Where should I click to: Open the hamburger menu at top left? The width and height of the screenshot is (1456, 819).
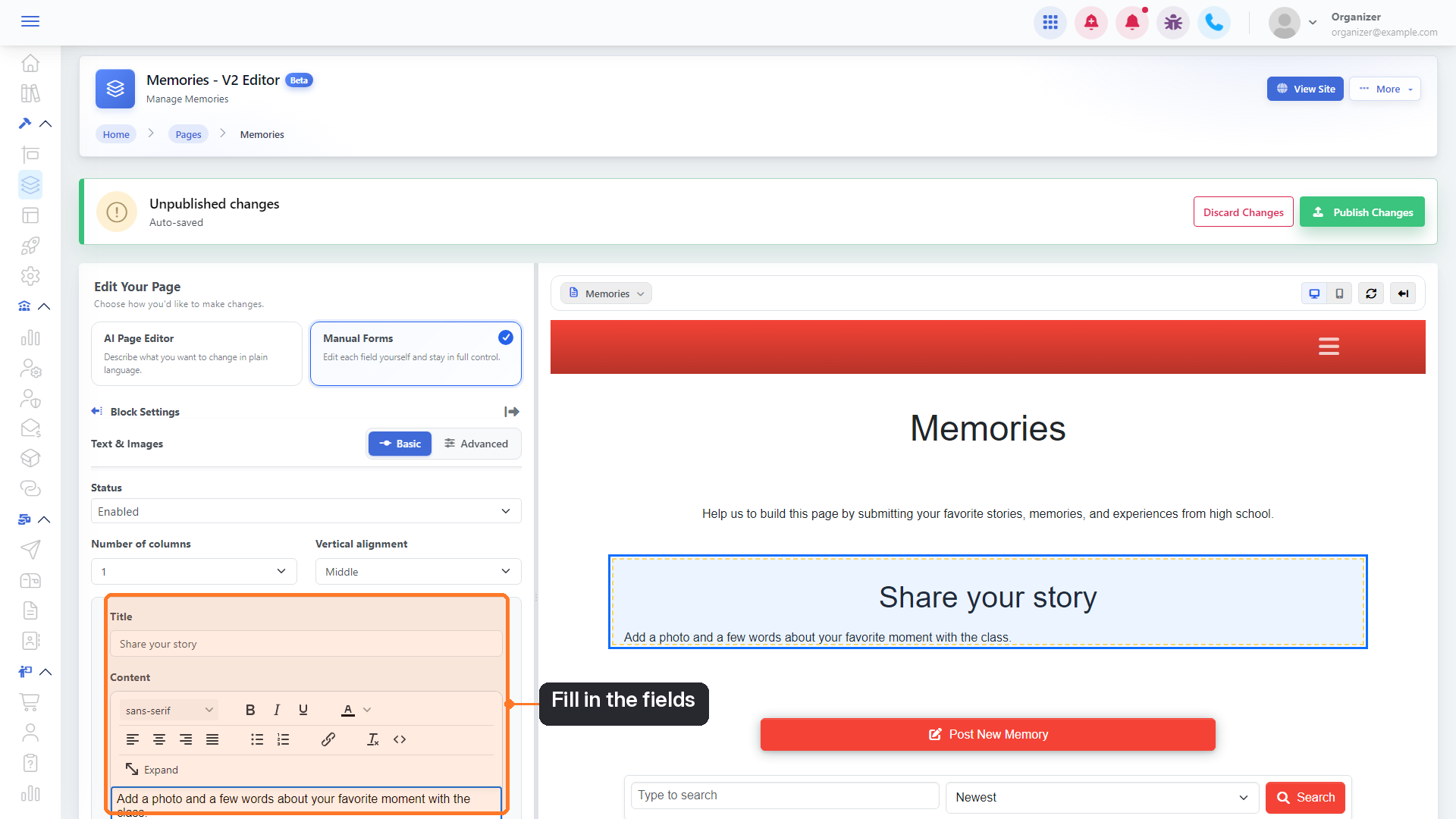(30, 21)
